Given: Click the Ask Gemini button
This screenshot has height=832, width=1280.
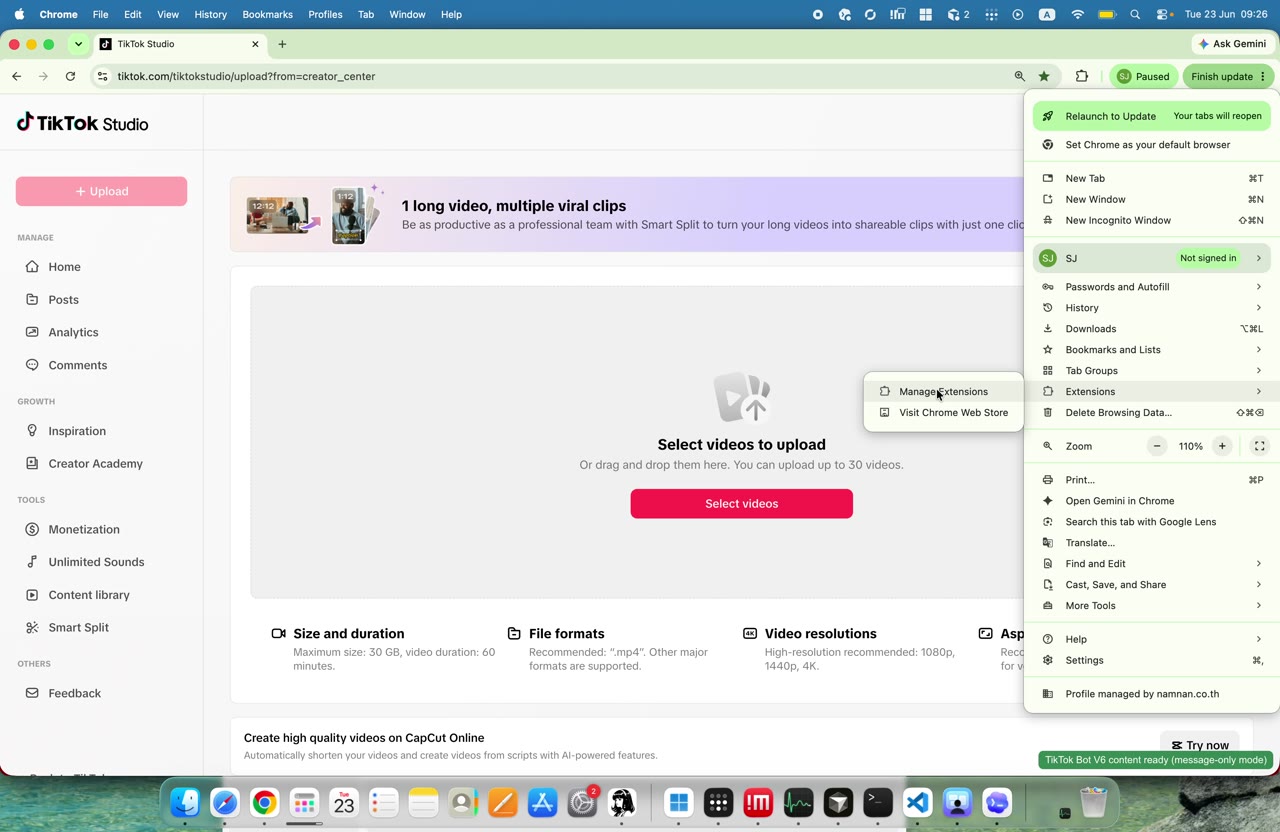Looking at the screenshot, I should pyautogui.click(x=1232, y=44).
